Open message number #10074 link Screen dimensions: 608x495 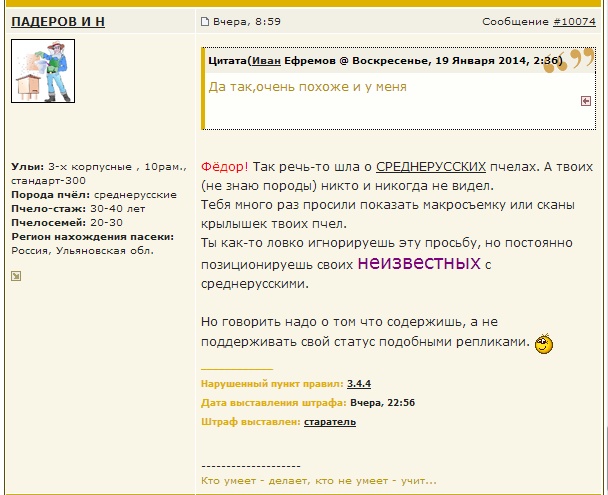pyautogui.click(x=574, y=22)
